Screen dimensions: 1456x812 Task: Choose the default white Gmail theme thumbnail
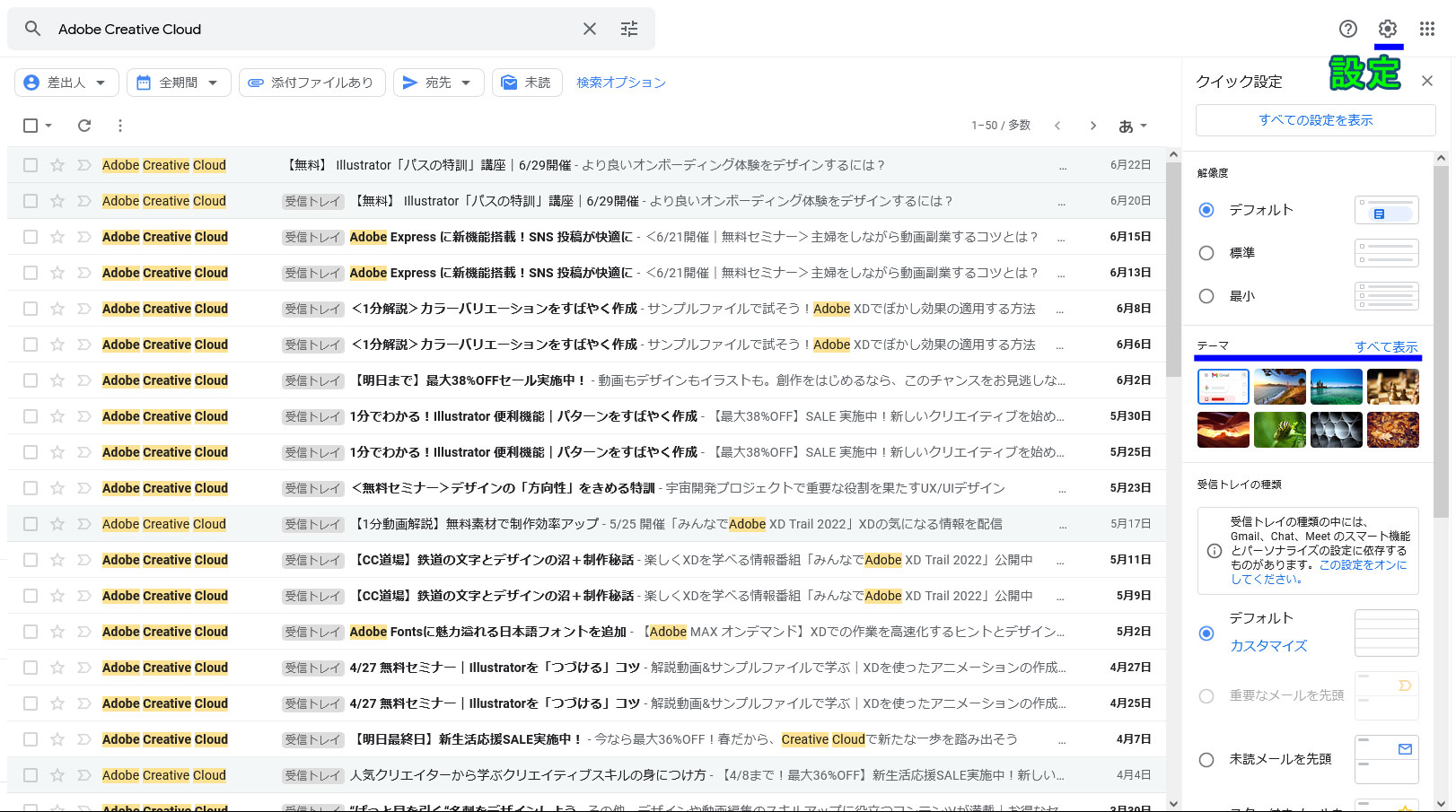(x=1223, y=387)
